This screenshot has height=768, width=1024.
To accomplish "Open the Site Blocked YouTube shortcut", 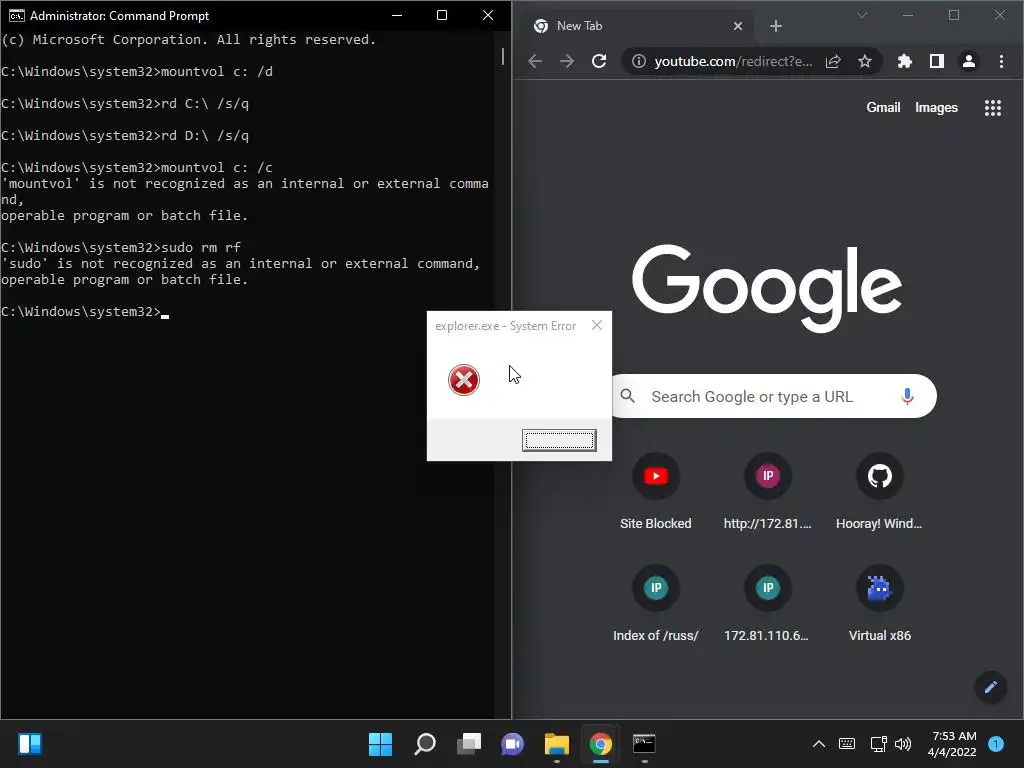I will click(656, 491).
